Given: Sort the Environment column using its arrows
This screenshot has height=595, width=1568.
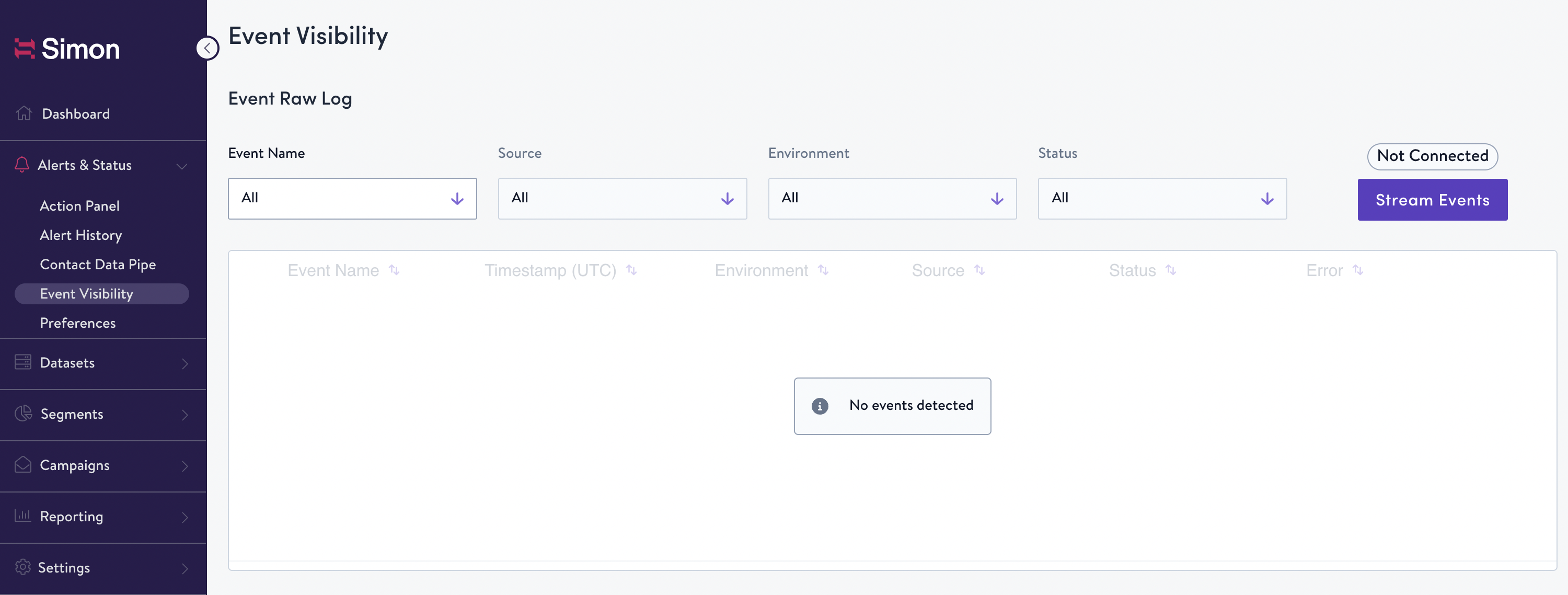Looking at the screenshot, I should point(823,270).
